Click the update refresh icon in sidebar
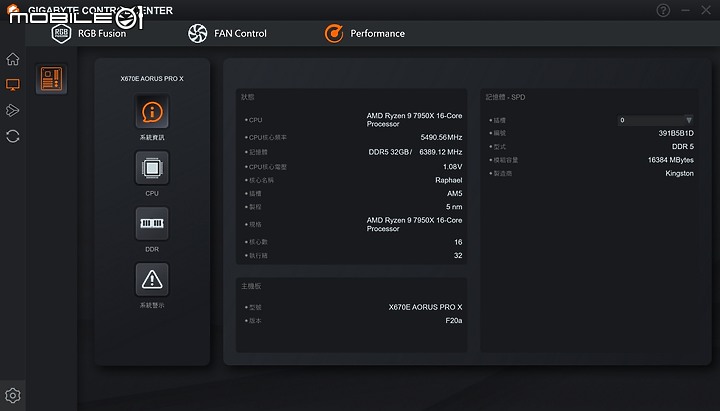Screen dimensions: 720x411 pyautogui.click(x=13, y=136)
